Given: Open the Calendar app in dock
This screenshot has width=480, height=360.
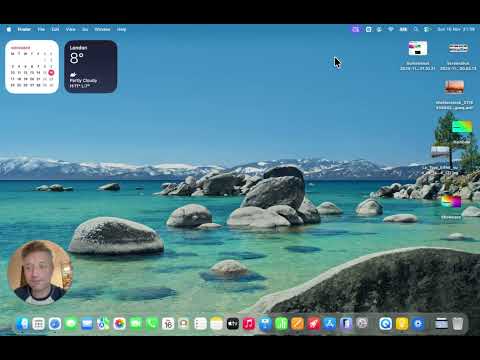Looking at the screenshot, I should 168,324.
